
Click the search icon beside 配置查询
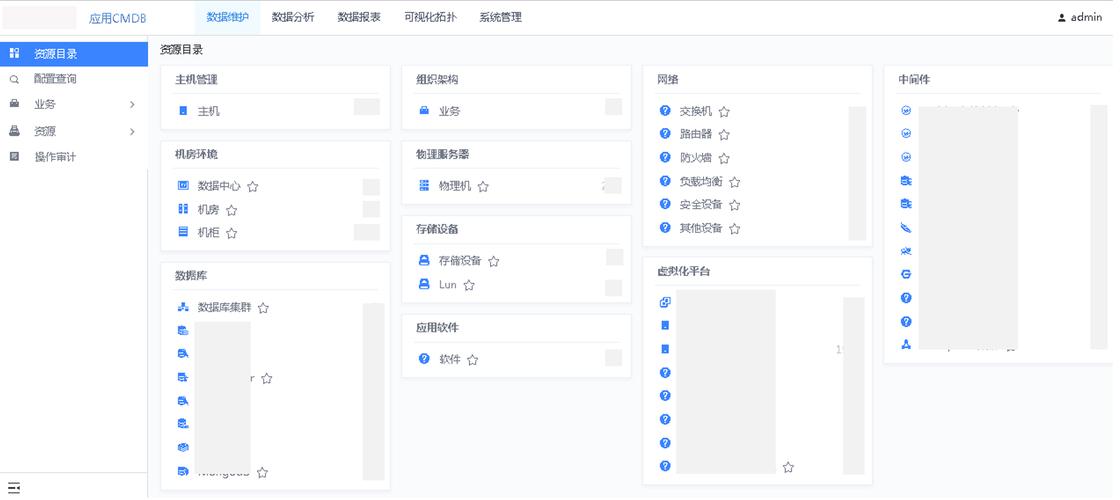14,79
